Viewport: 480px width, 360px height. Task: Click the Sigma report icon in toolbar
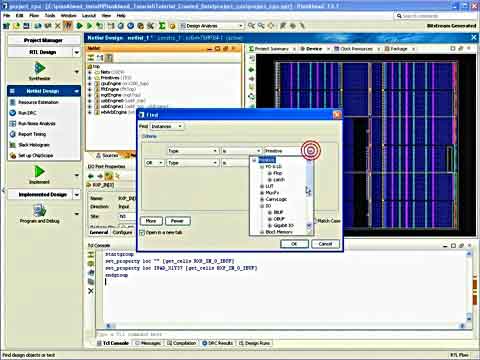162,26
